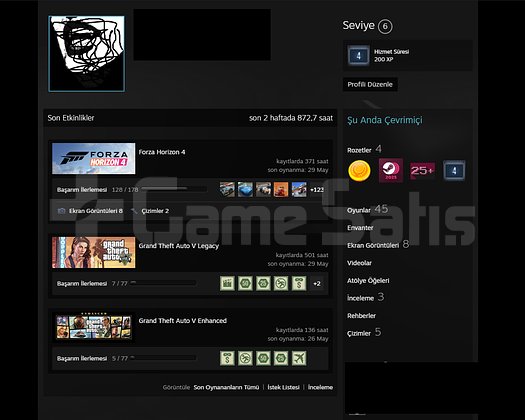The image size is (525, 420).
Task: Open Çizimler 2 link under Forza
Action: coord(155,211)
